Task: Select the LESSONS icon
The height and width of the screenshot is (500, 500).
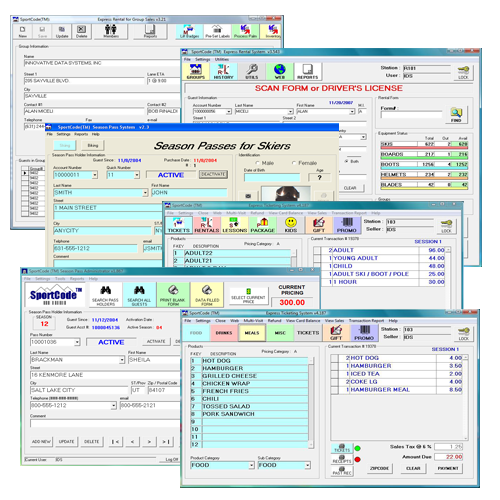Action: click(x=235, y=225)
